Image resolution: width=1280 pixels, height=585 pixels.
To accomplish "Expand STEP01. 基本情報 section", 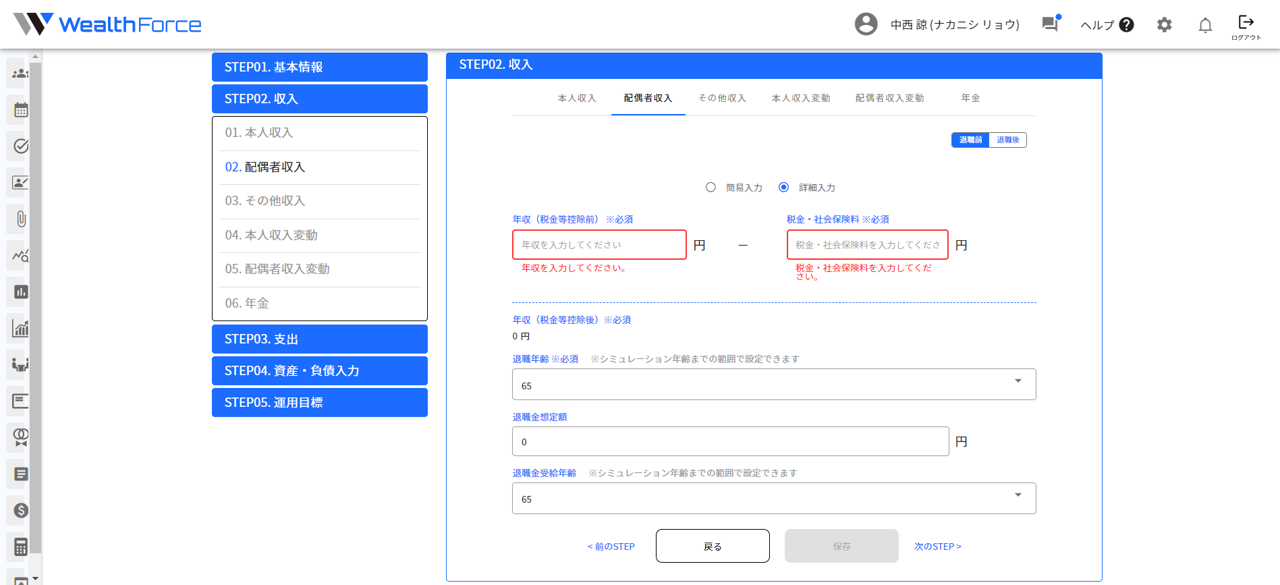I will pos(320,67).
